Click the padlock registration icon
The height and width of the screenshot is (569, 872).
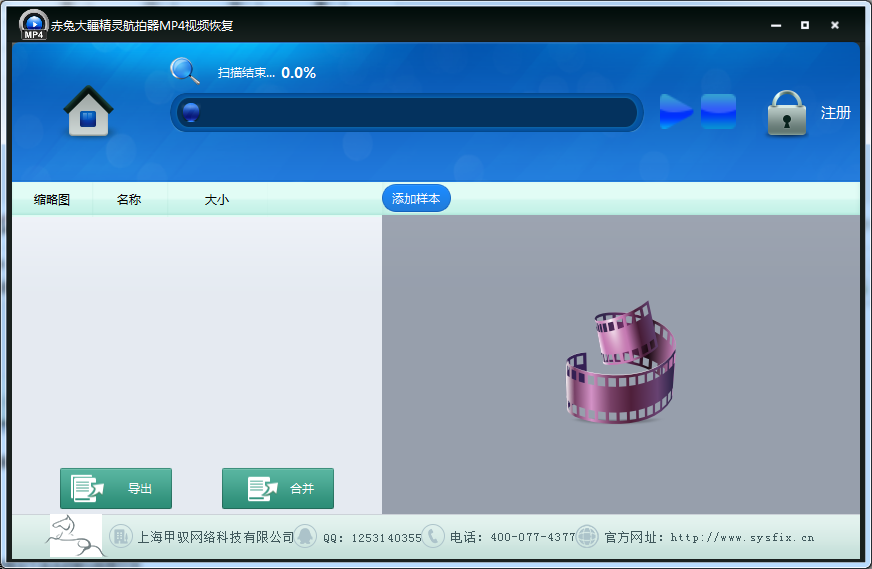786,113
